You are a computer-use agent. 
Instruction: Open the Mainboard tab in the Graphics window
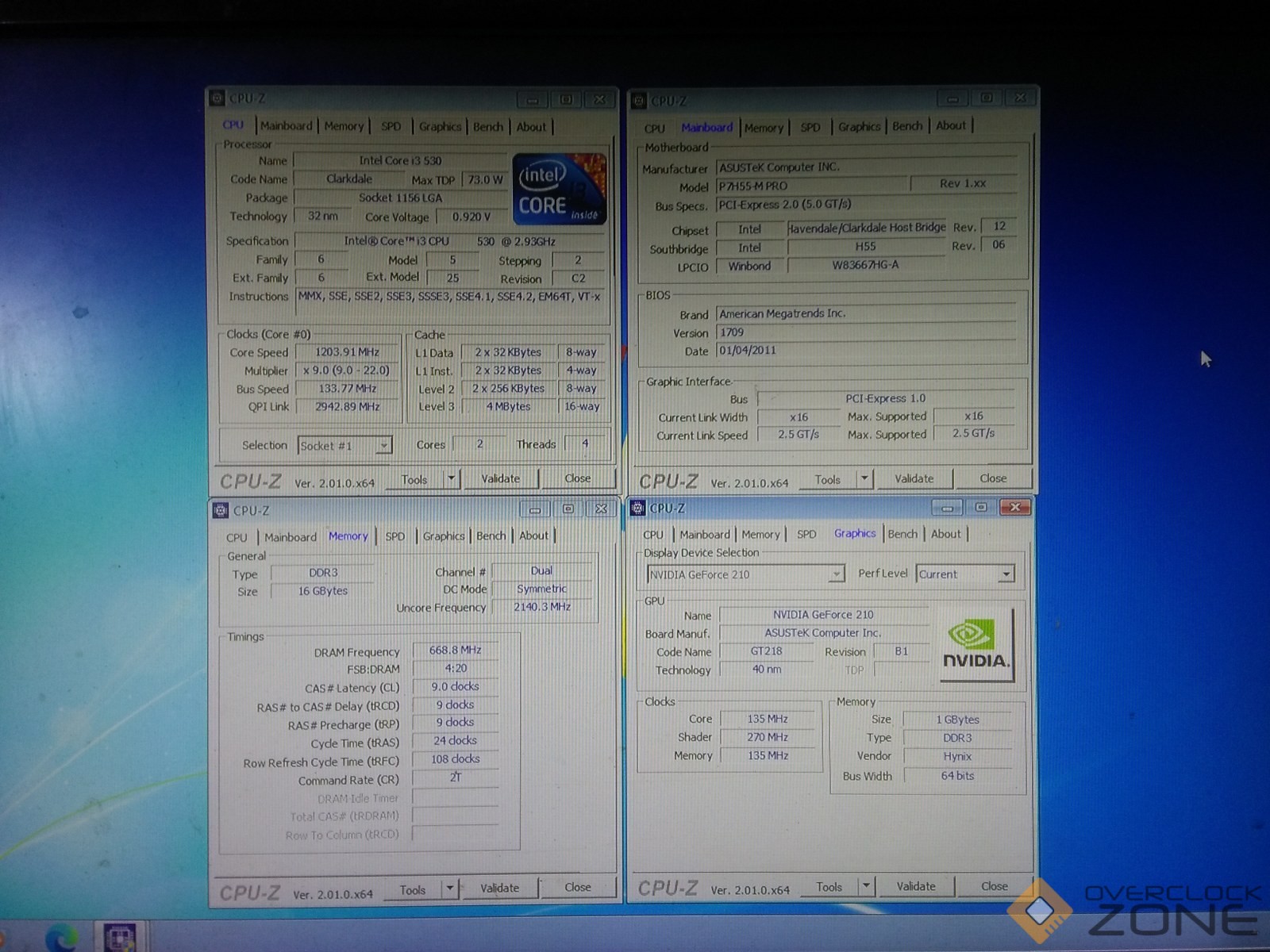click(704, 535)
